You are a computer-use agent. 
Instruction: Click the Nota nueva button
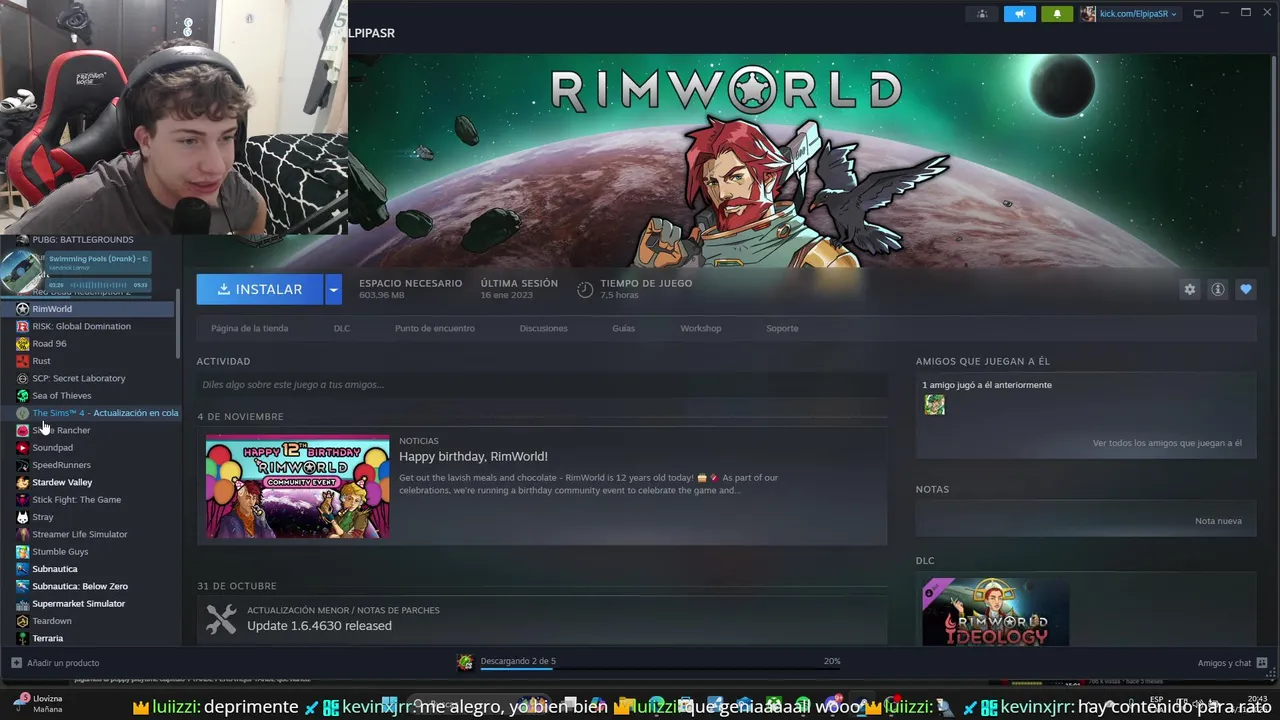[1218, 521]
